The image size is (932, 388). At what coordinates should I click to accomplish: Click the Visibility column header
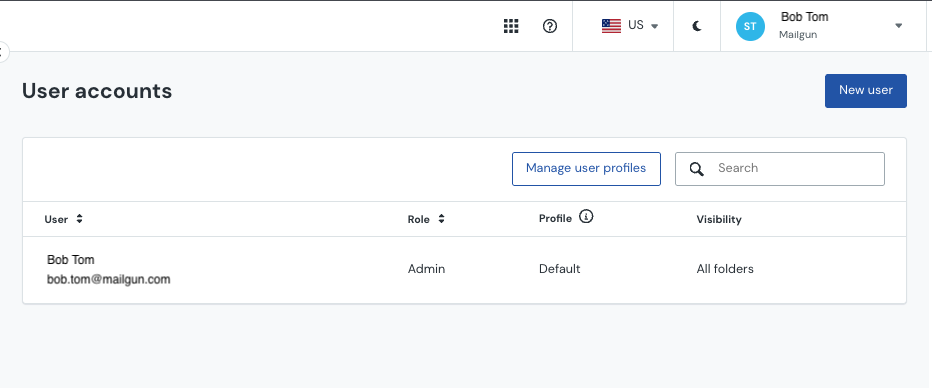click(719, 219)
